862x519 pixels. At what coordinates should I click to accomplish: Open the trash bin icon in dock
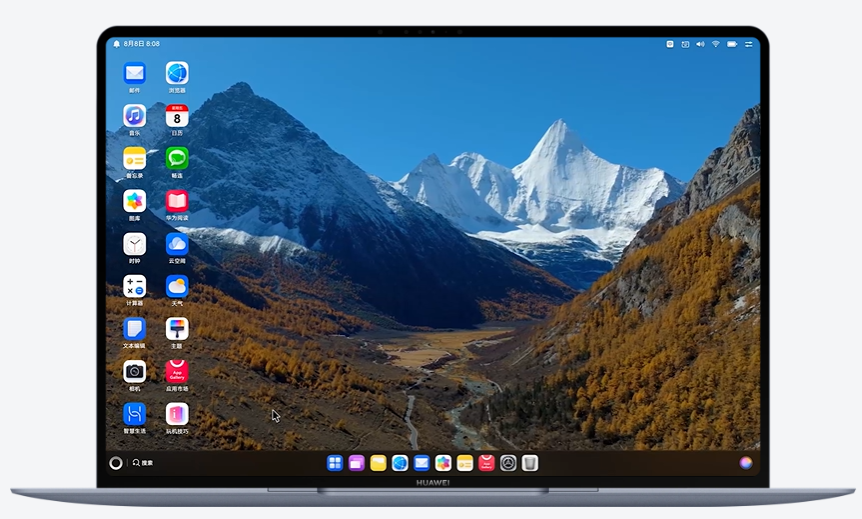529,463
